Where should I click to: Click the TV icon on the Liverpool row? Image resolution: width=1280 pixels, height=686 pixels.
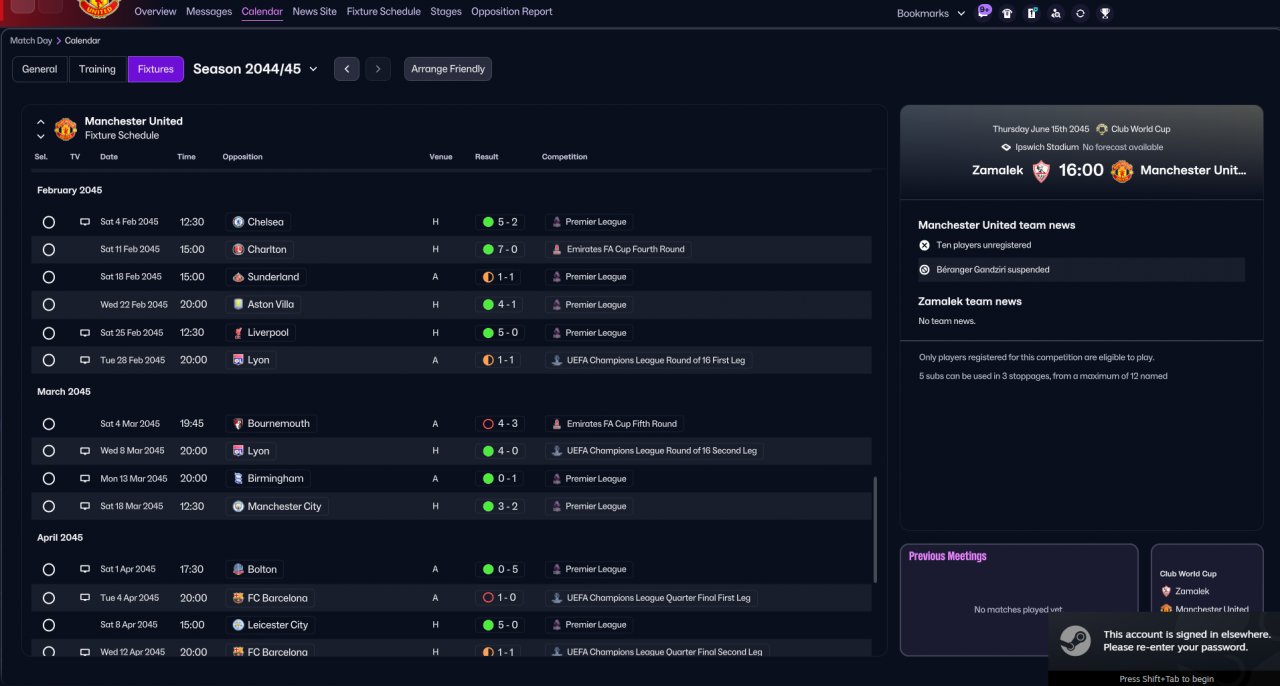85,333
